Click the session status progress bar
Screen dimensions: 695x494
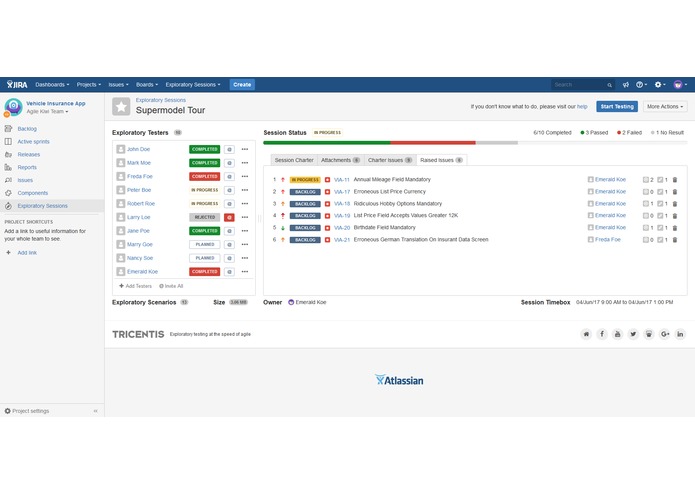pos(475,143)
